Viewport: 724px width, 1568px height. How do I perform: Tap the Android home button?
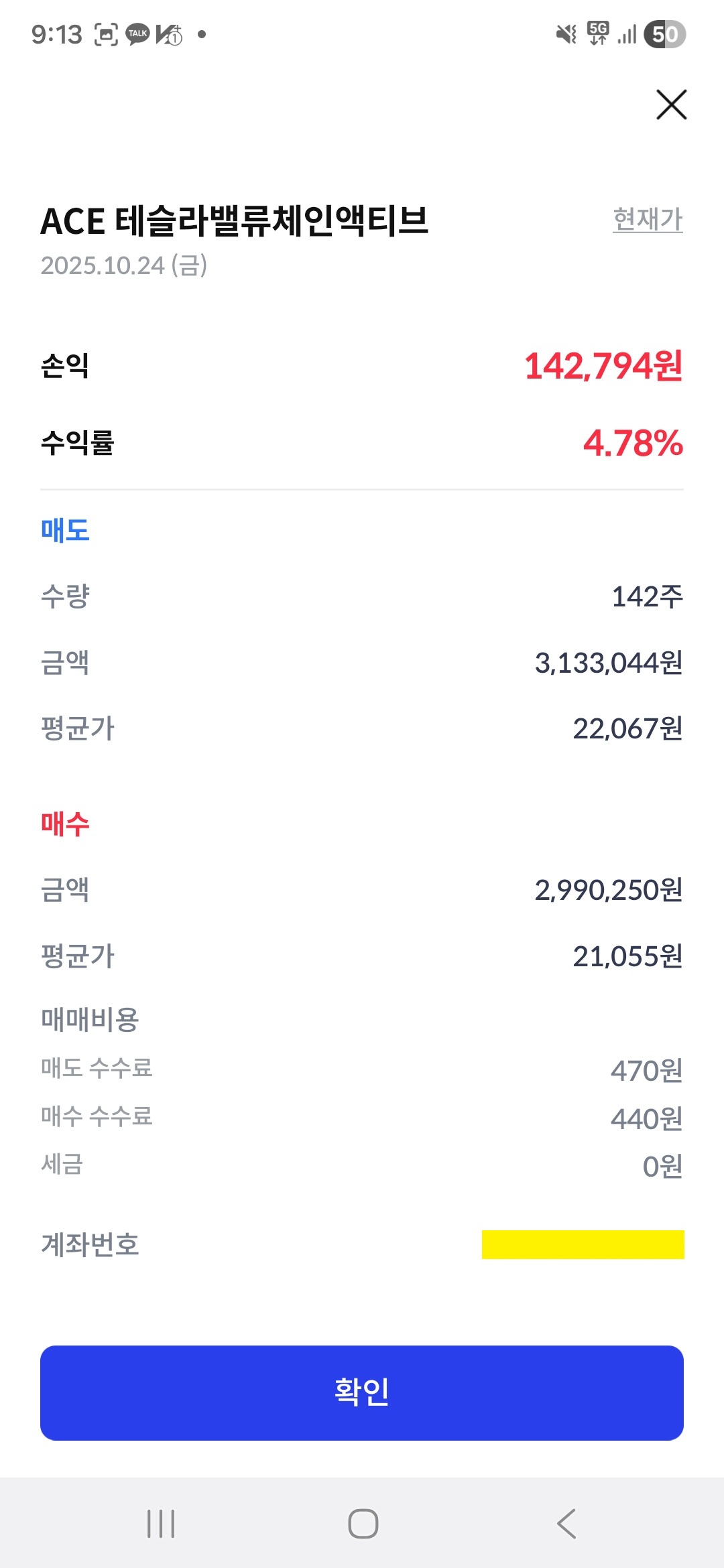363,1523
